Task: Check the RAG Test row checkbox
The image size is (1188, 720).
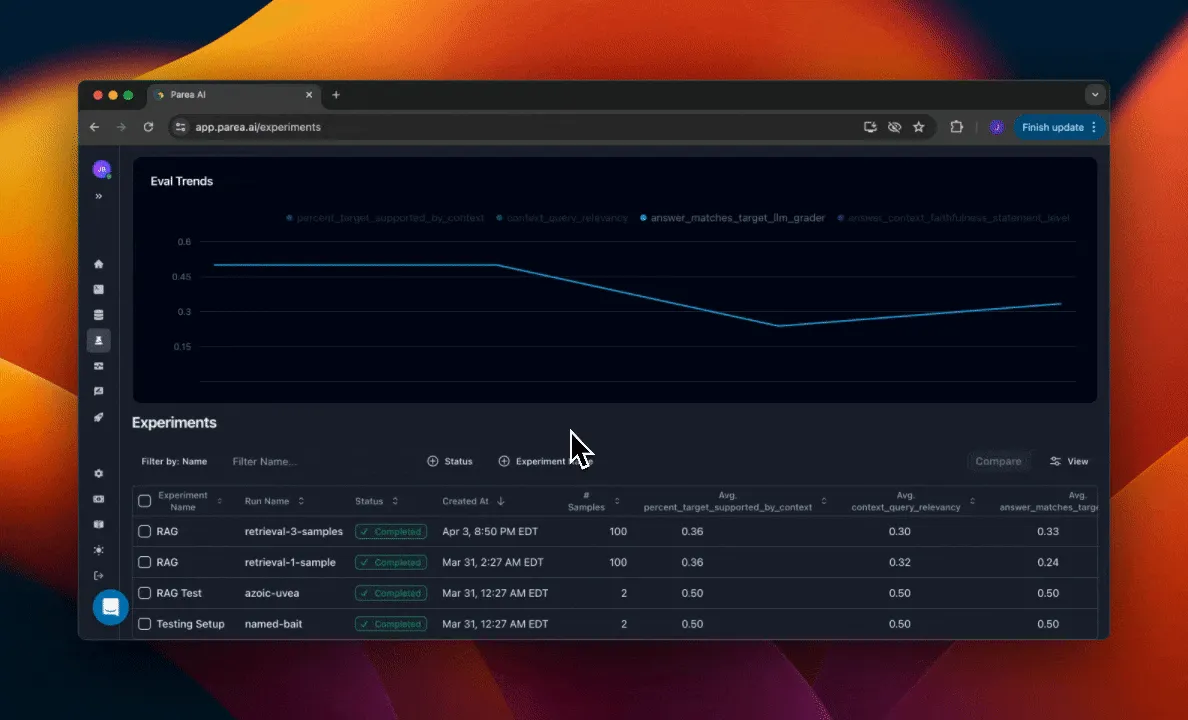Action: [145, 593]
